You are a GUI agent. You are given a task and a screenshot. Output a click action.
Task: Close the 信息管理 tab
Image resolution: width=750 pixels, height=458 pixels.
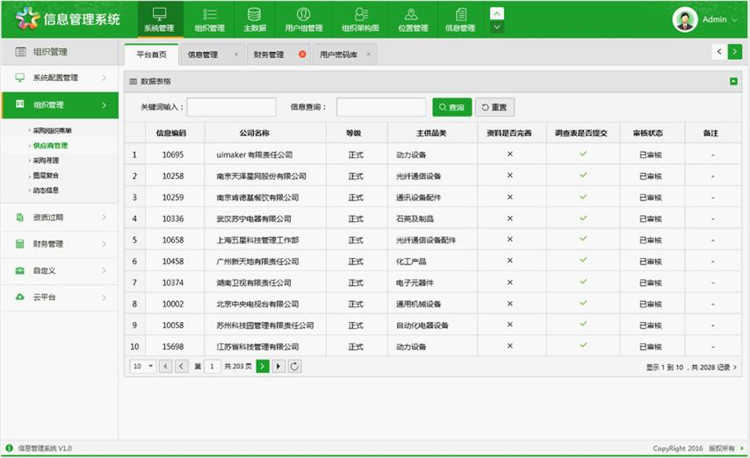coord(236,54)
